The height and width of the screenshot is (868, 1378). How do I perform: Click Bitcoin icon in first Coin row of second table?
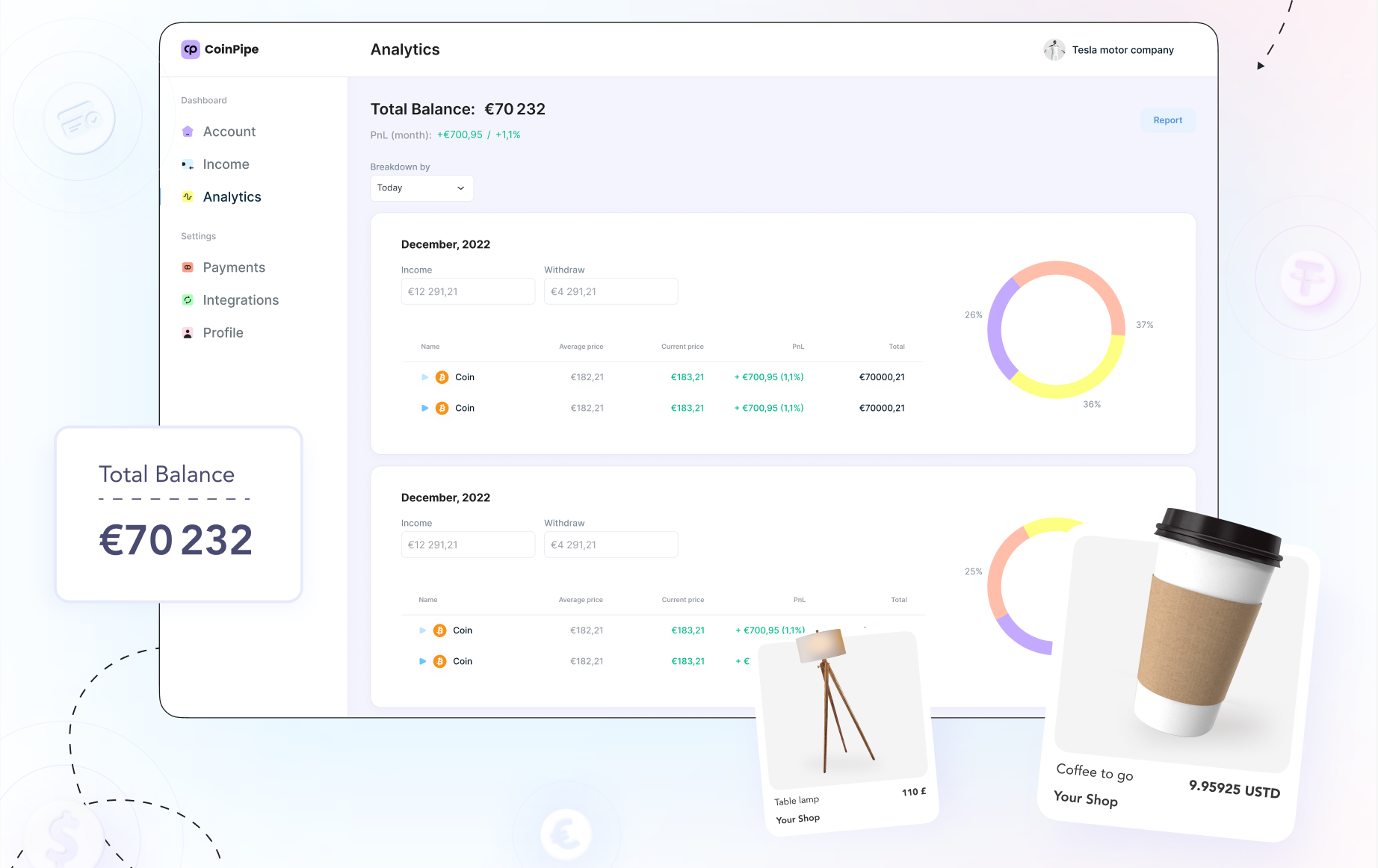(439, 630)
